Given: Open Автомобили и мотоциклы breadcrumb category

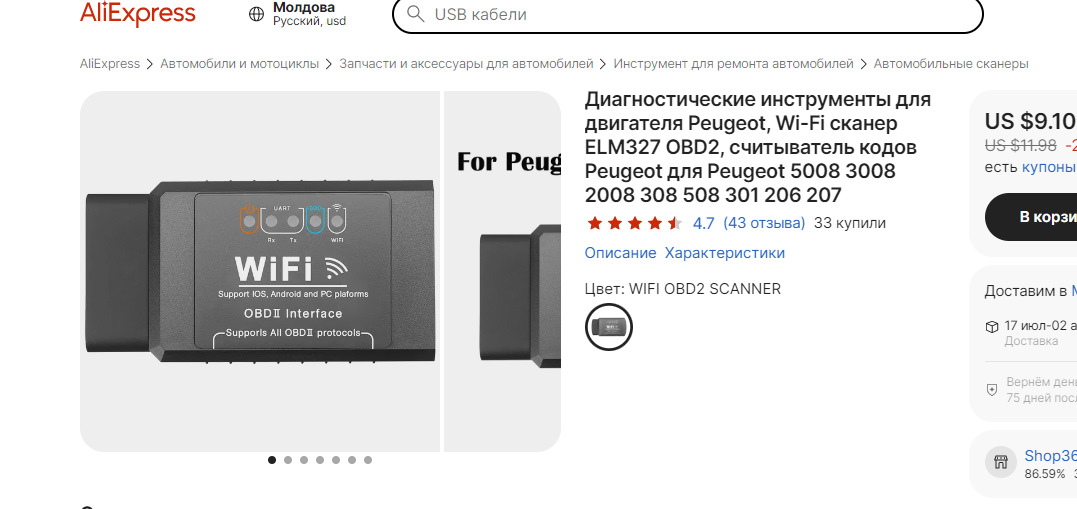Looking at the screenshot, I should coord(240,64).
